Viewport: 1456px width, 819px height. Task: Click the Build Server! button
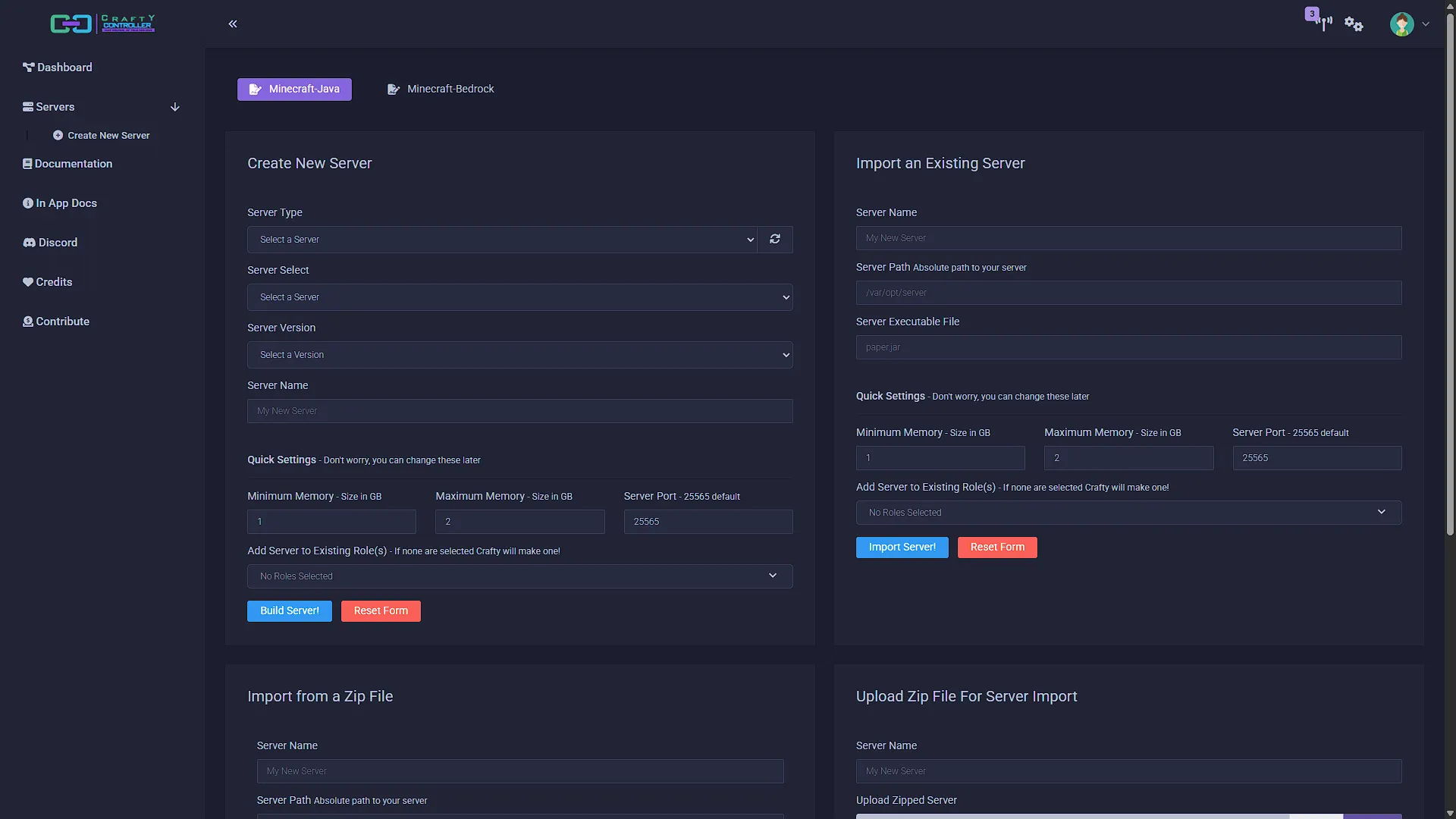pos(290,611)
